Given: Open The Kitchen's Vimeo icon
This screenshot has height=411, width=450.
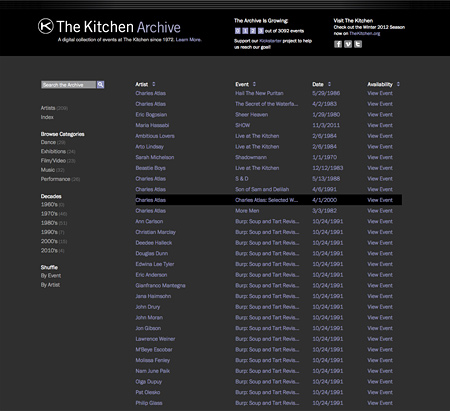Looking at the screenshot, I should coord(348,44).
